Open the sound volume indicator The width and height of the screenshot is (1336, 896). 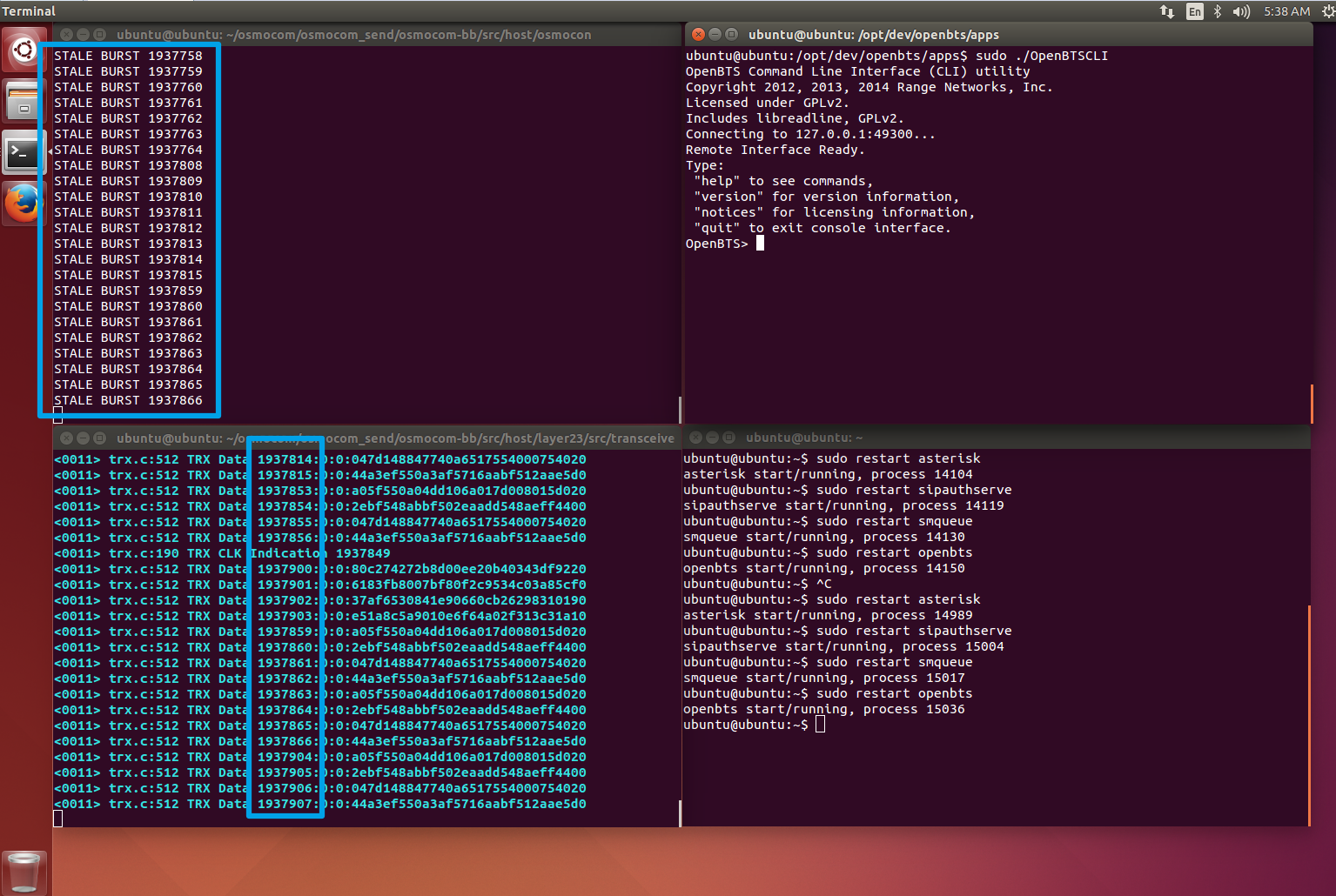click(1241, 11)
